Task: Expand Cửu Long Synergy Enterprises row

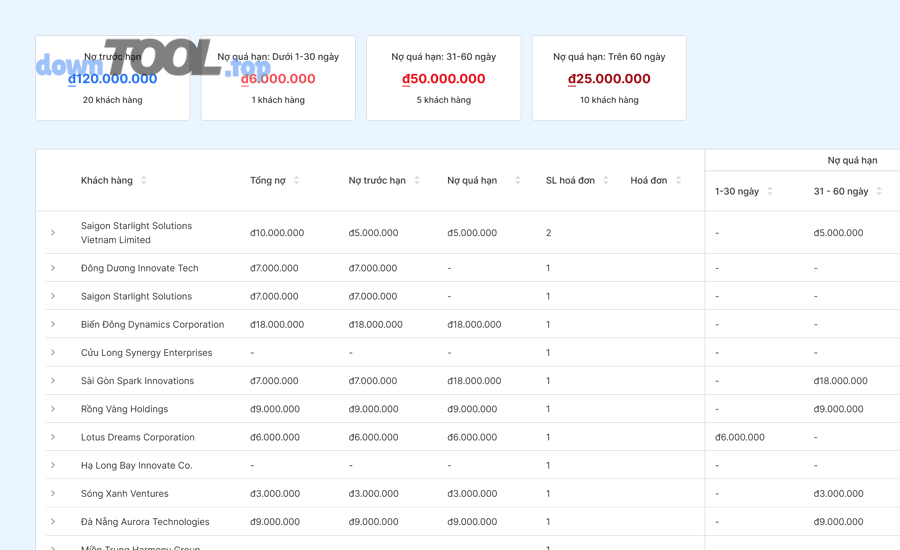Action: point(53,352)
